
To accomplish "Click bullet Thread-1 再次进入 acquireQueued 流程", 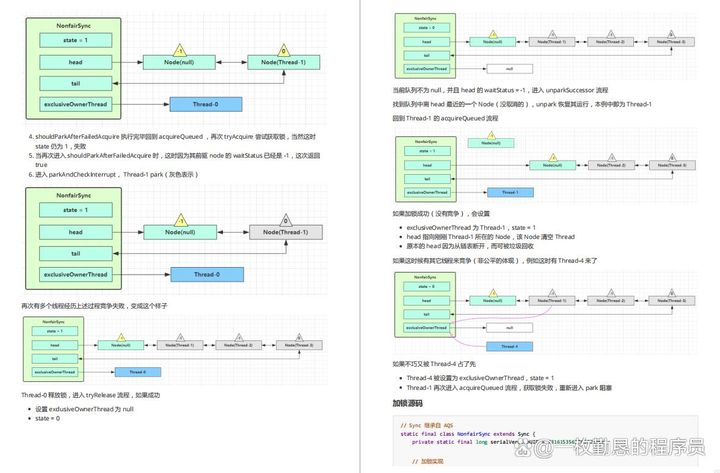I will [x=509, y=388].
